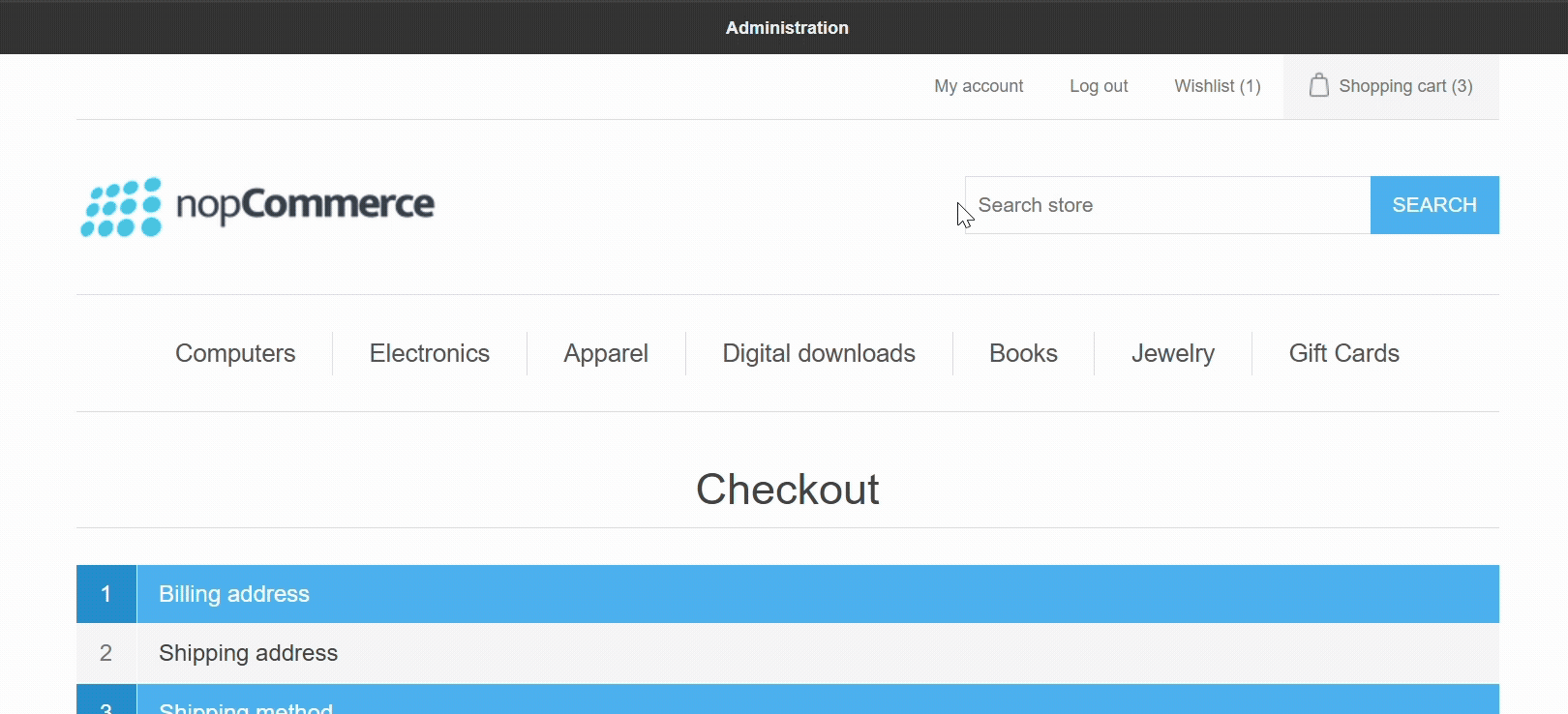
Task: Click step number 1 badge
Action: click(106, 594)
